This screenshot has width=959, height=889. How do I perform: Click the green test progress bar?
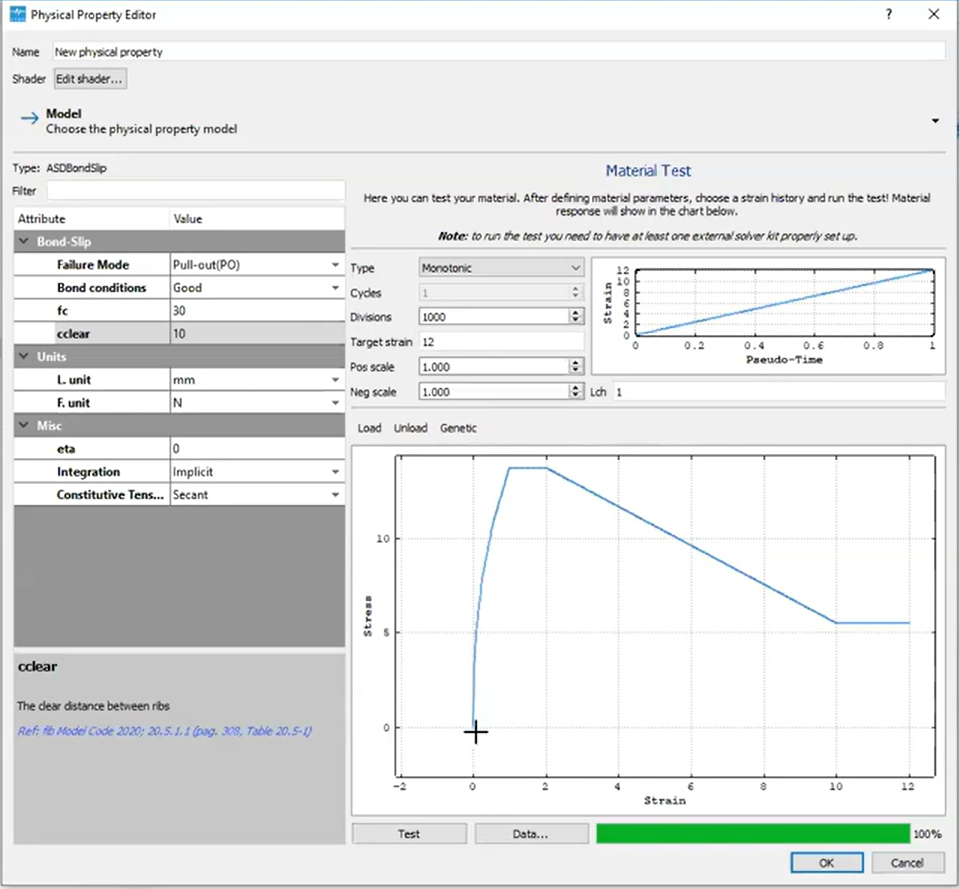(x=752, y=834)
